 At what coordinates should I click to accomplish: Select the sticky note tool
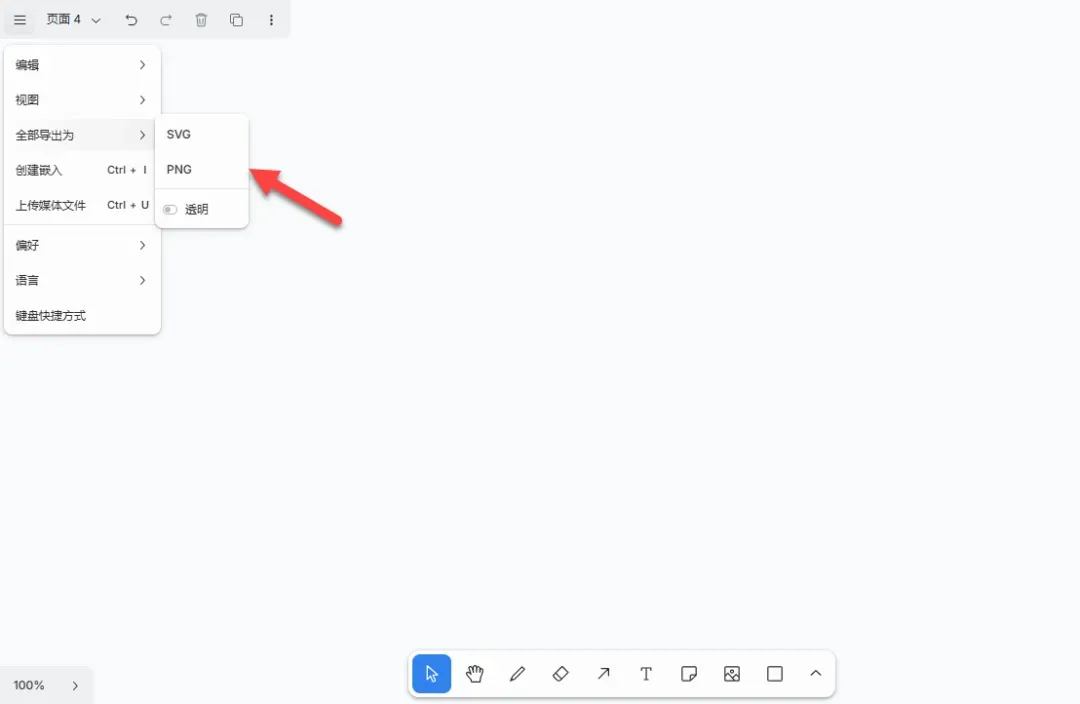click(689, 674)
